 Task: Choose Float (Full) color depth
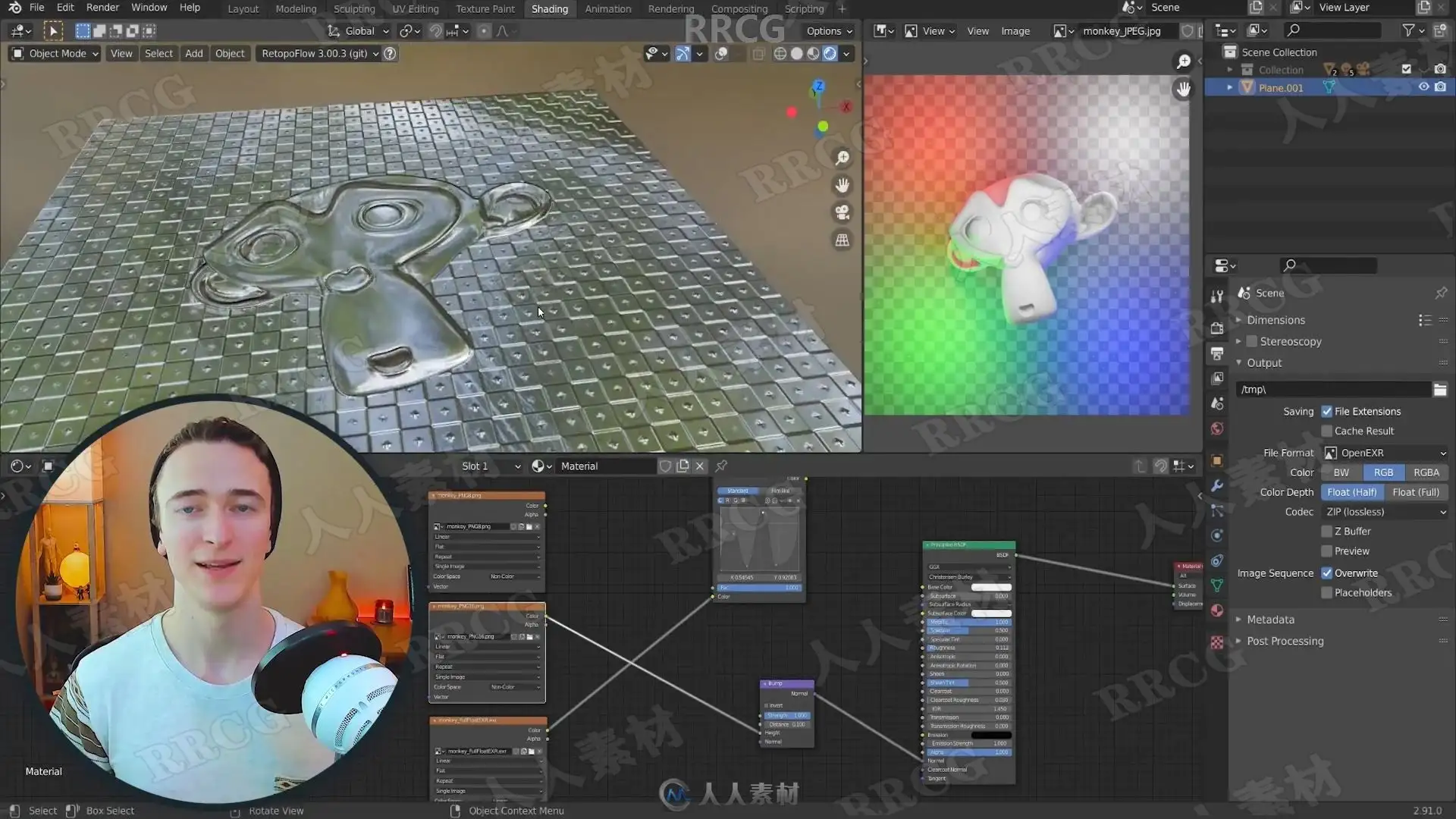(x=1416, y=492)
